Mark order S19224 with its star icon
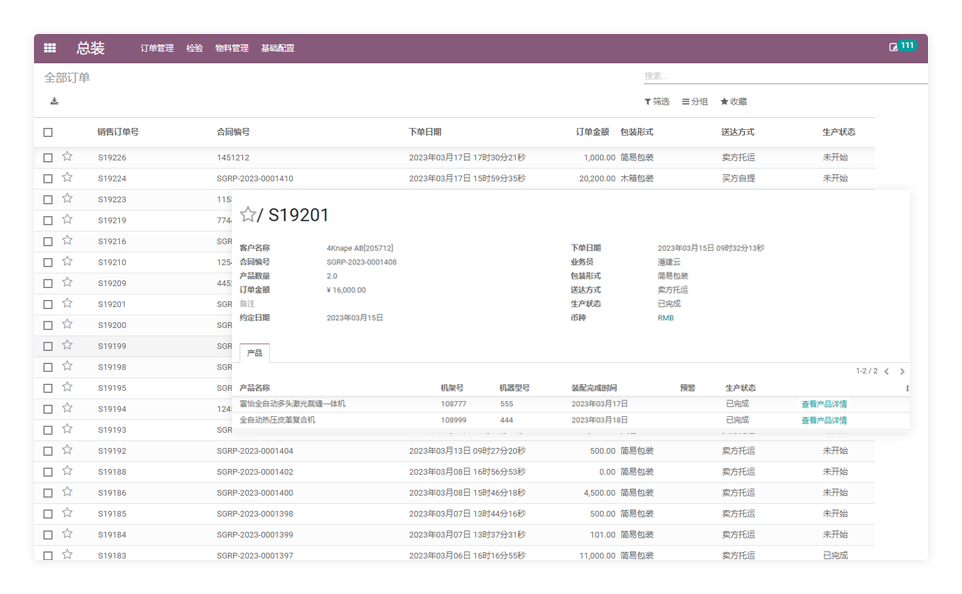 67,178
